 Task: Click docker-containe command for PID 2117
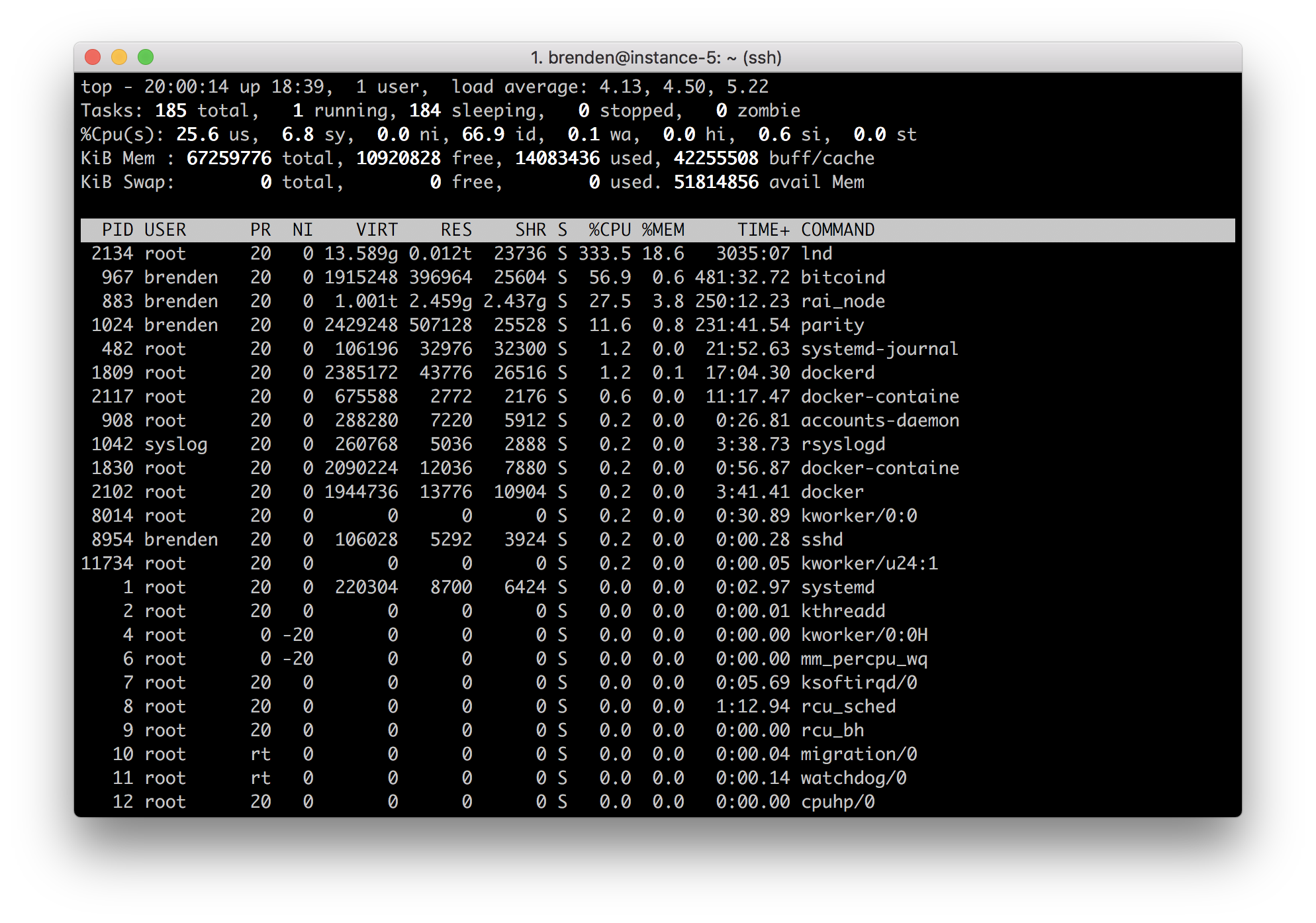click(x=880, y=397)
